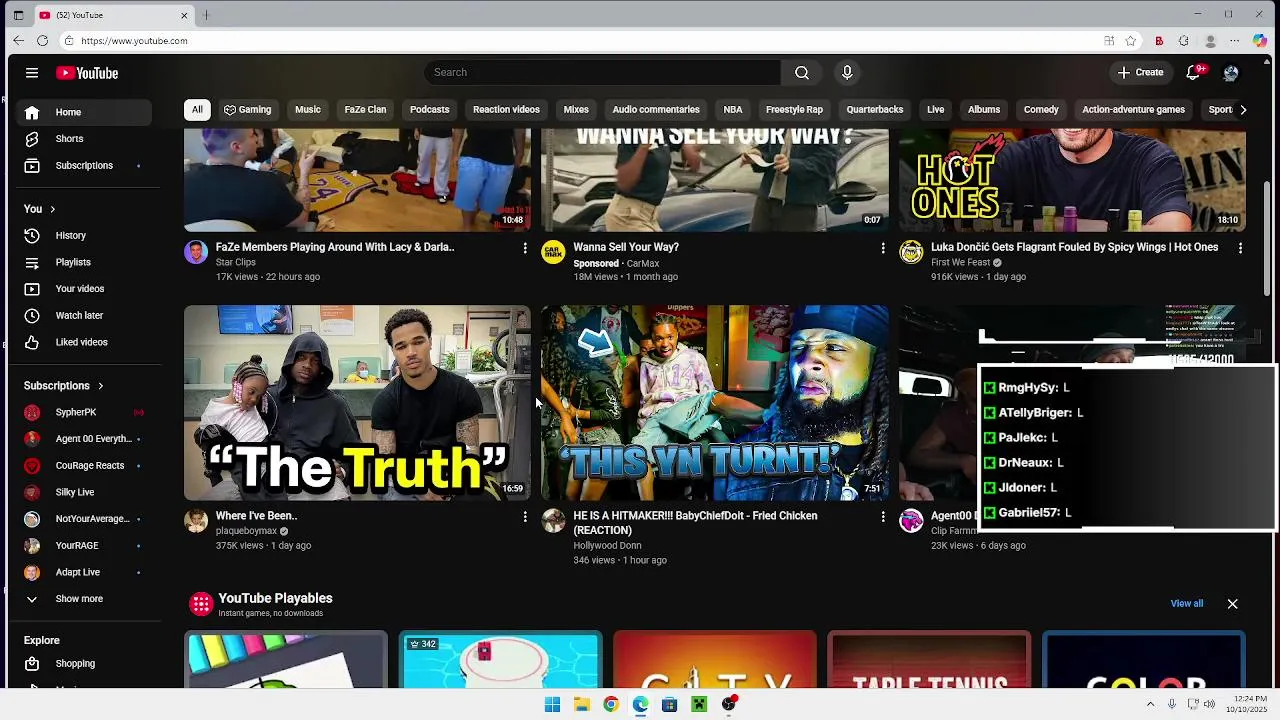
Task: Open File Explorer from taskbar
Action: pos(581,704)
